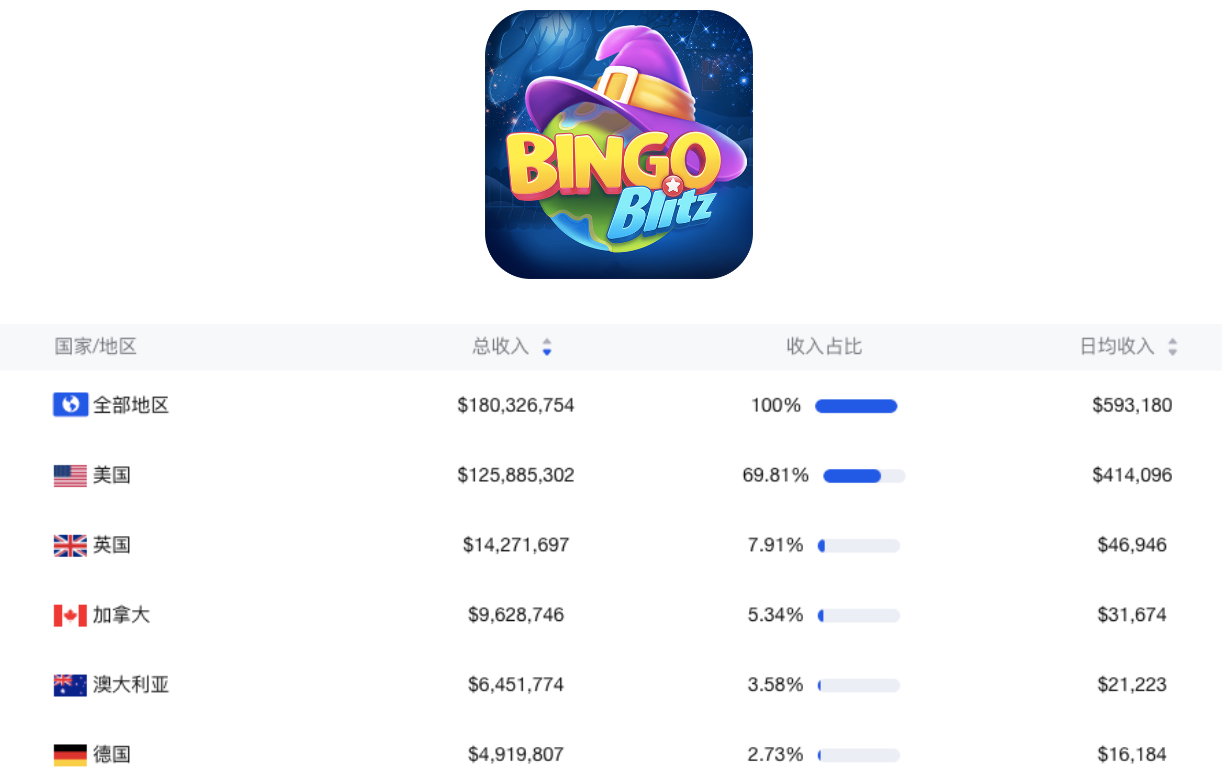
Task: Click the 69.81% revenue share bar
Action: point(864,476)
